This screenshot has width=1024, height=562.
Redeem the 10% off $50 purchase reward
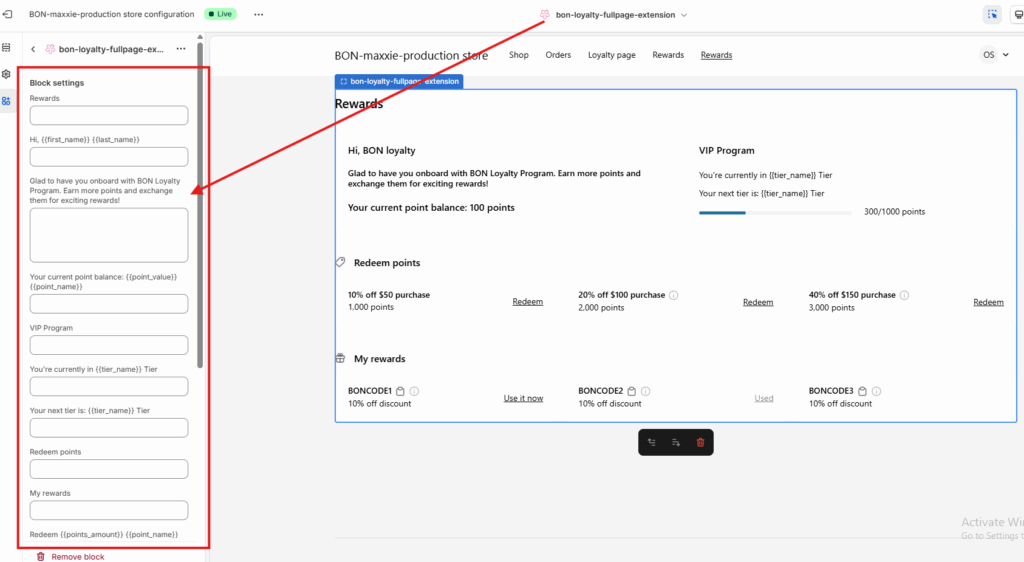pos(528,302)
